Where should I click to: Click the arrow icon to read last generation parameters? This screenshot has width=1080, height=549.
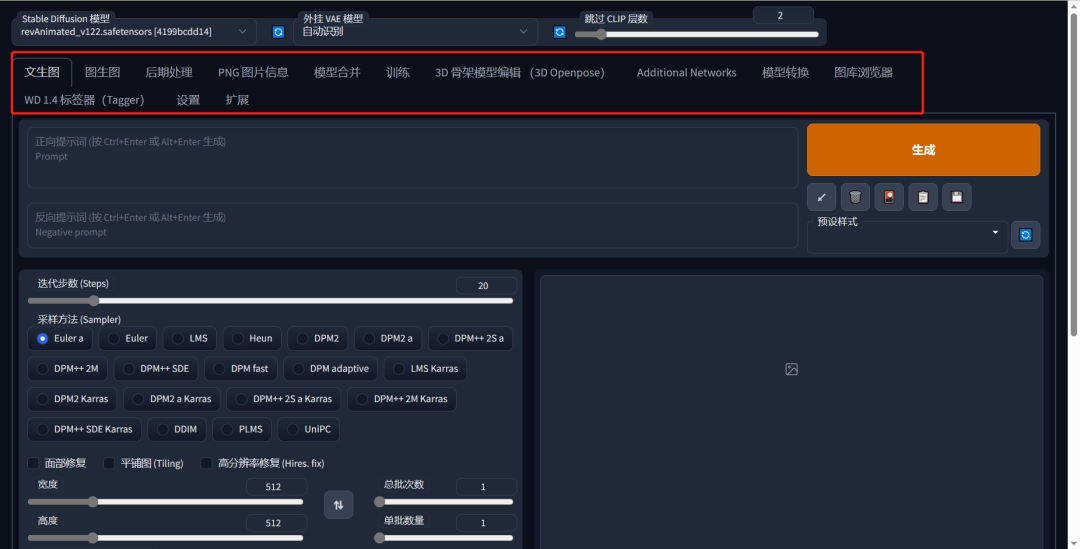822,197
